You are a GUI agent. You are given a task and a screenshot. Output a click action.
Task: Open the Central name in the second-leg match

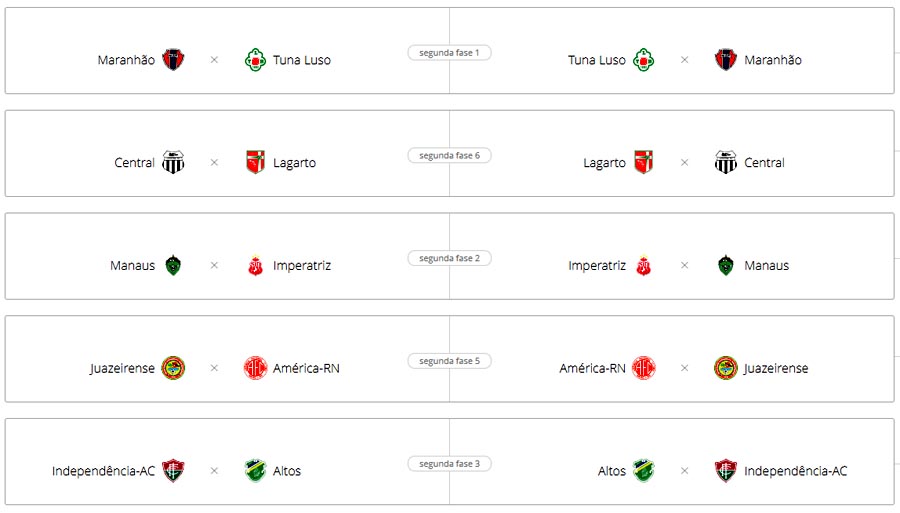tap(764, 163)
